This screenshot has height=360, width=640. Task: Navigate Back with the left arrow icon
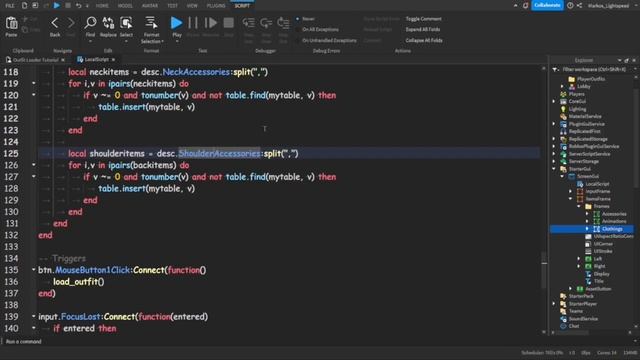pos(55,23)
